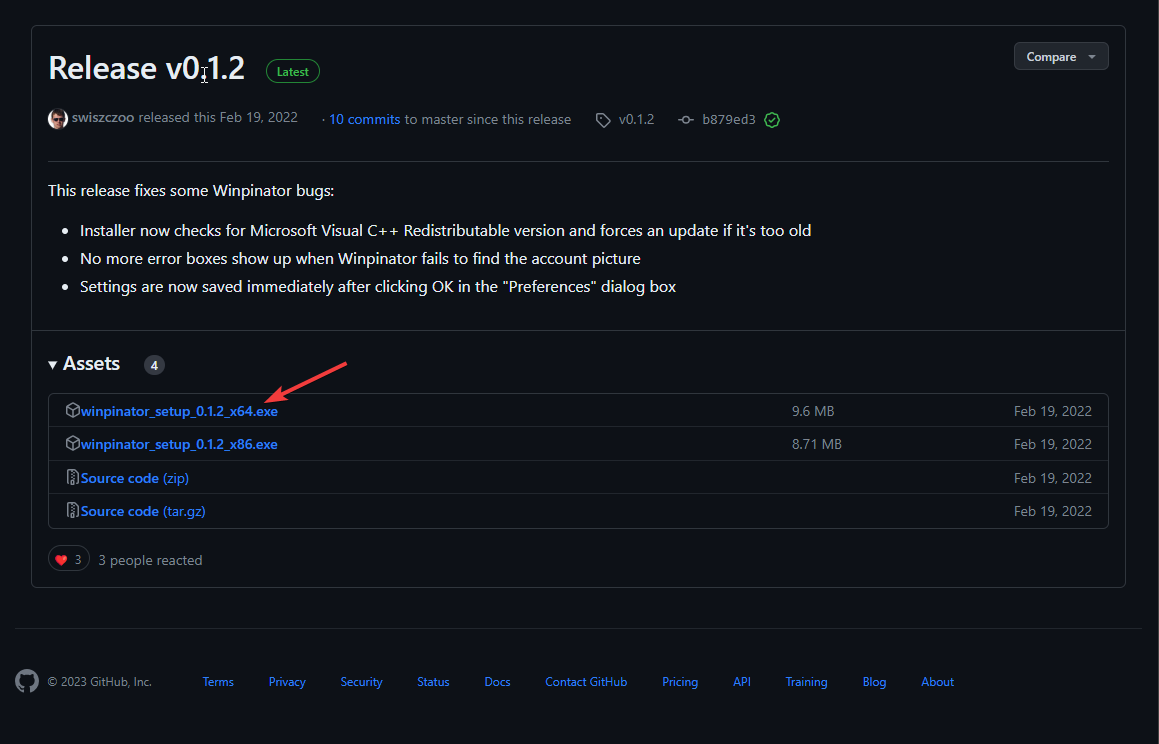The height and width of the screenshot is (744, 1159).
Task: Click the 9.6 MB file size
Action: (x=813, y=411)
